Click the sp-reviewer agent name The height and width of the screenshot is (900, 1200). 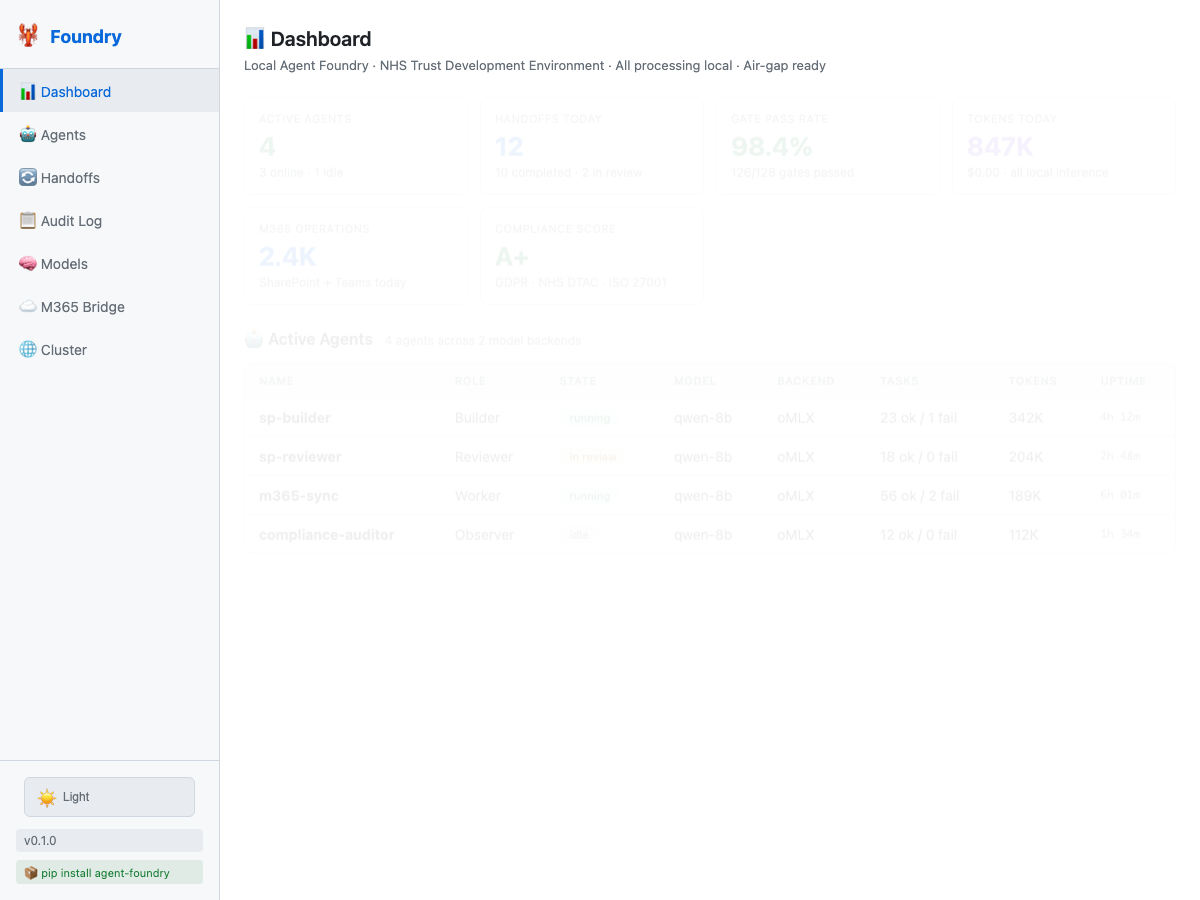click(x=300, y=457)
